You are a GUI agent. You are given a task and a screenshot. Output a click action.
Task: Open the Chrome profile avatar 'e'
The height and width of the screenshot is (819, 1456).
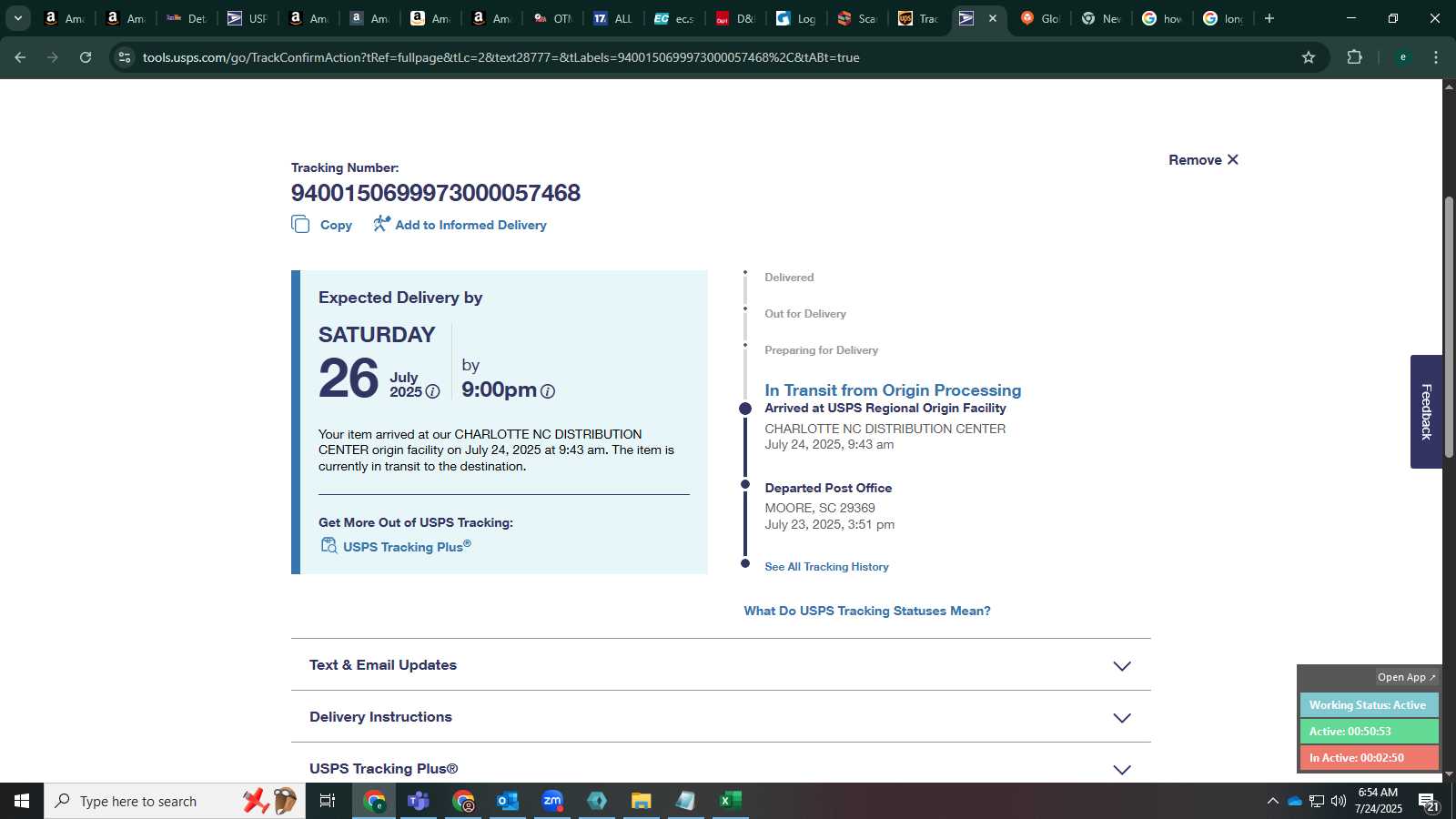click(1403, 57)
